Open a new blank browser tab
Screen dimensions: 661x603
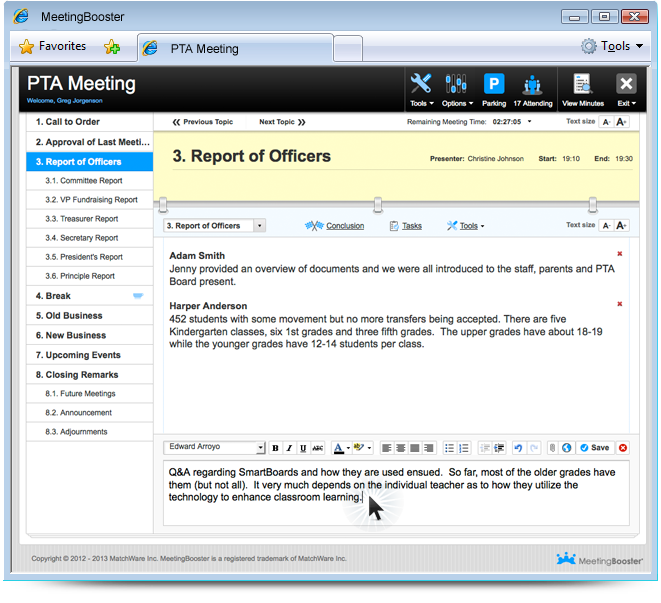(x=348, y=49)
